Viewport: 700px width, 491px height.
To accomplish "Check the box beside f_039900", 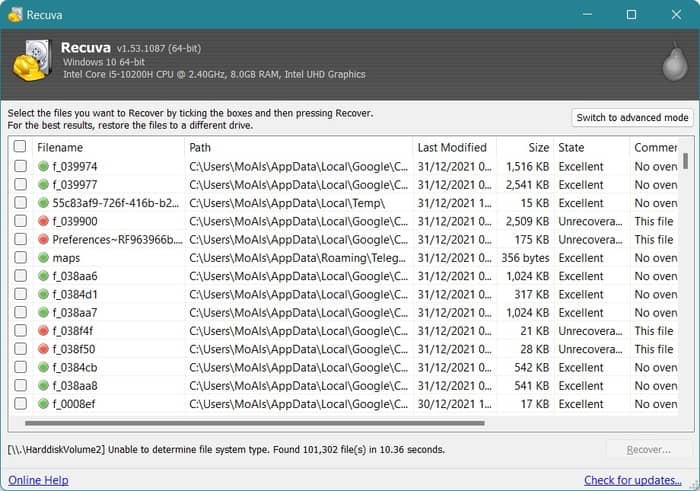I will tap(20, 221).
